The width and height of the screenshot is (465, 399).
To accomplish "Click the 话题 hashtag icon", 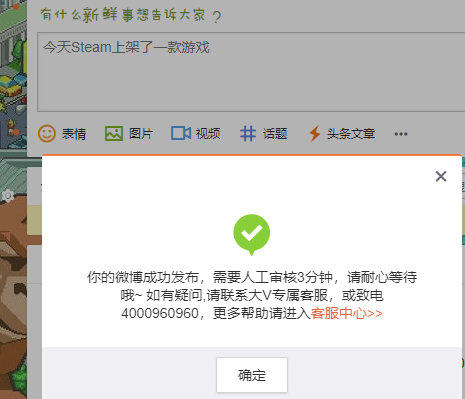I will click(x=248, y=134).
